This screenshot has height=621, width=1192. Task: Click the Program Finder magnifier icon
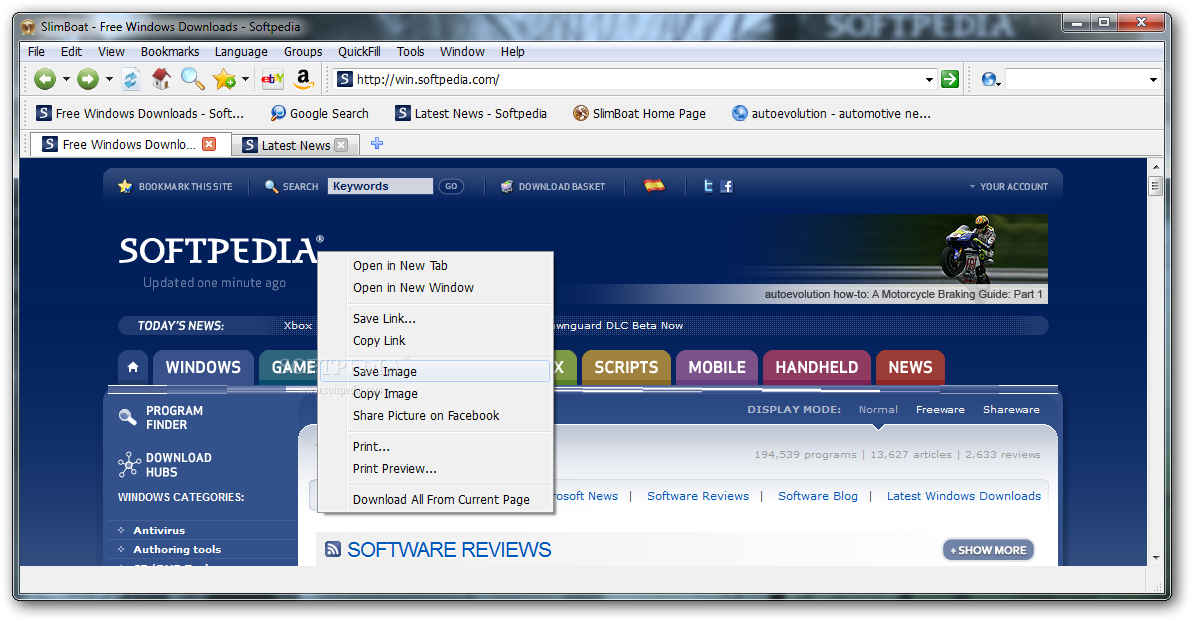point(128,417)
